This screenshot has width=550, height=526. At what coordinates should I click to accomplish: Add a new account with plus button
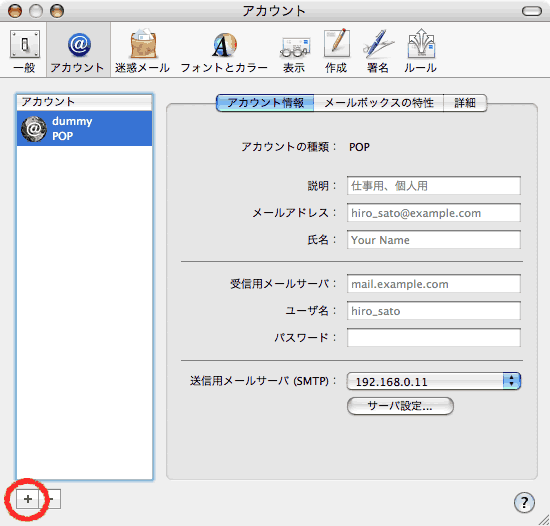[x=27, y=499]
